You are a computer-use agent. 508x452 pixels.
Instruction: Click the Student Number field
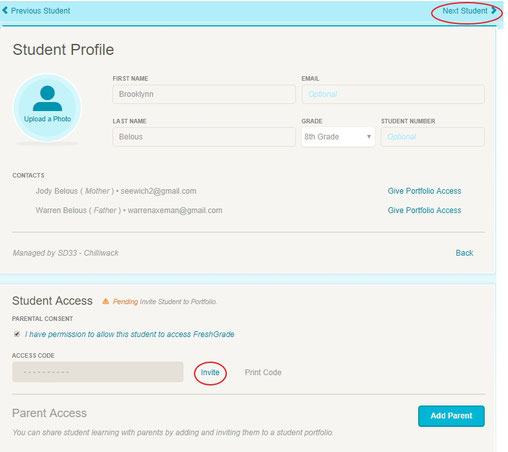click(x=433, y=137)
